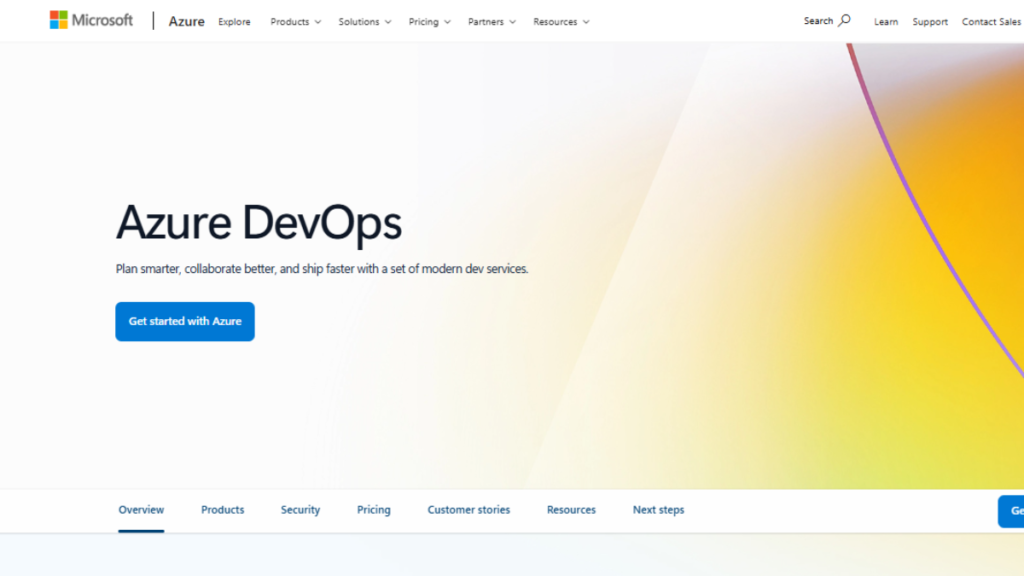Open the Azure home link
Screen dimensions: 1024x576
(186, 21)
